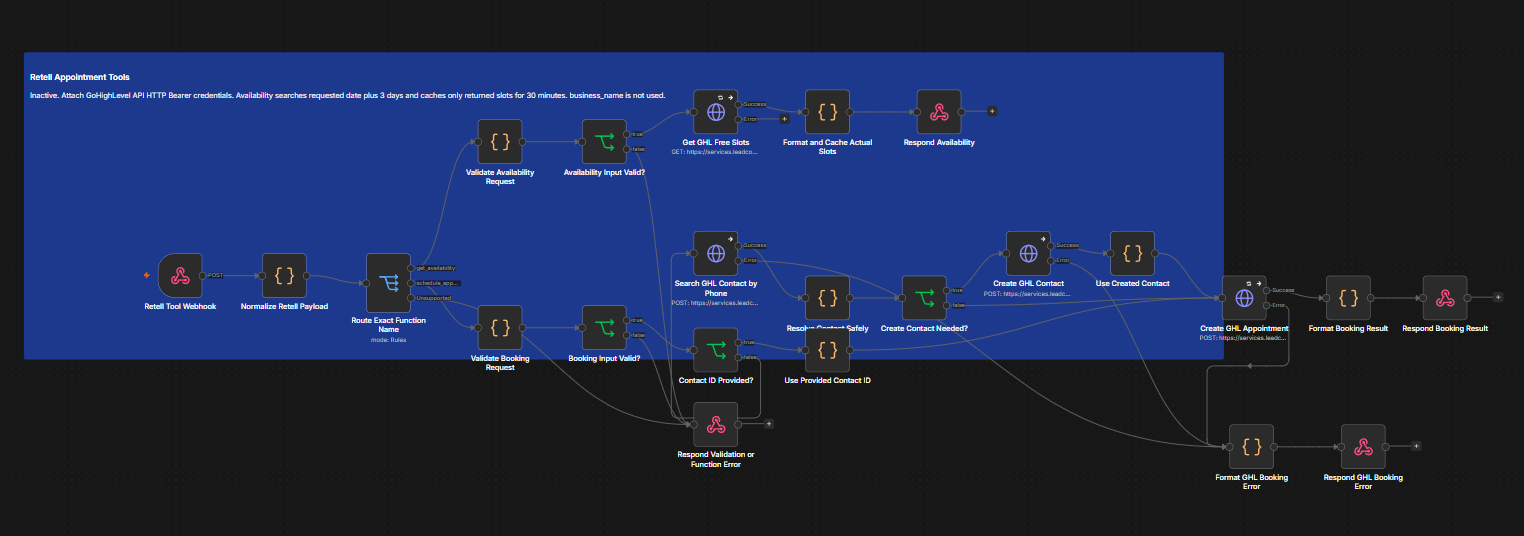This screenshot has height=536, width=1524.
Task: Open the Respond Availability node
Action: pyautogui.click(x=939, y=112)
